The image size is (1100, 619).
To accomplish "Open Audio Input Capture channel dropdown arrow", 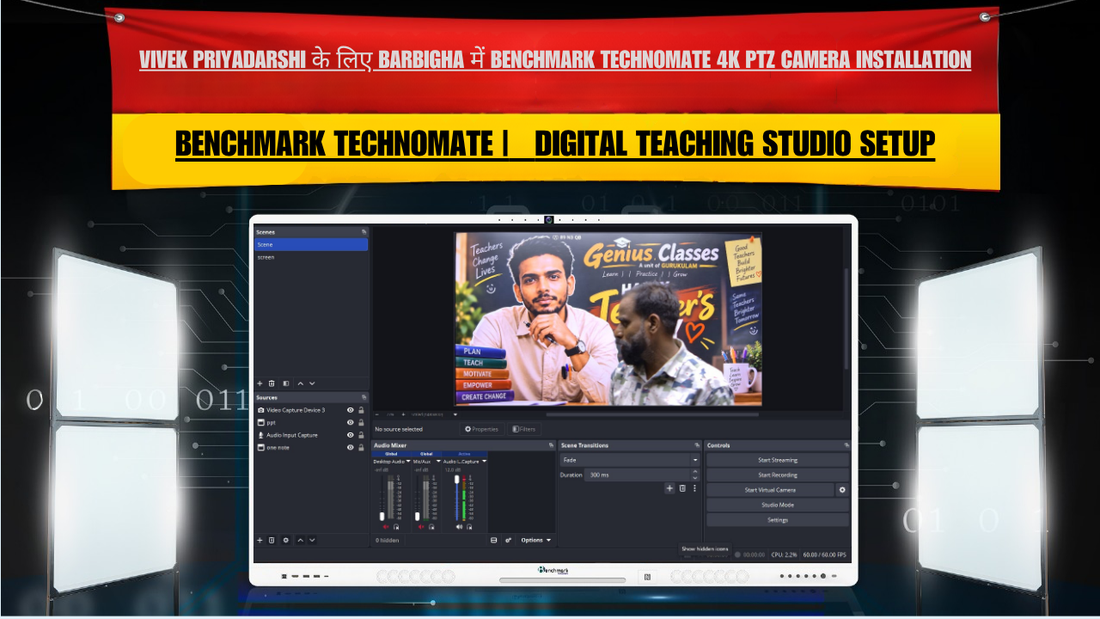I will (x=484, y=462).
